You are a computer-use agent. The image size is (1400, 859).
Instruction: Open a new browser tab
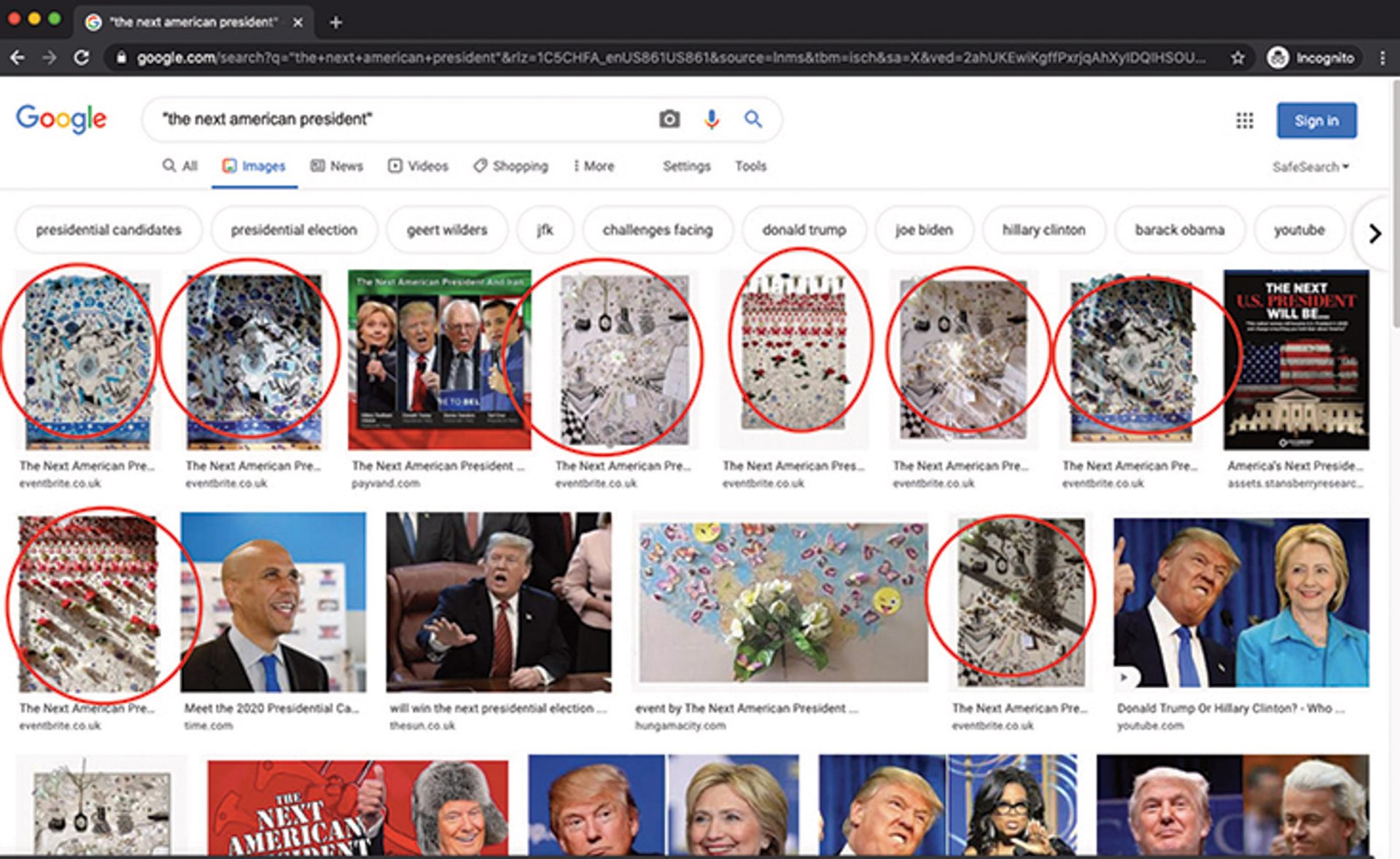point(335,22)
